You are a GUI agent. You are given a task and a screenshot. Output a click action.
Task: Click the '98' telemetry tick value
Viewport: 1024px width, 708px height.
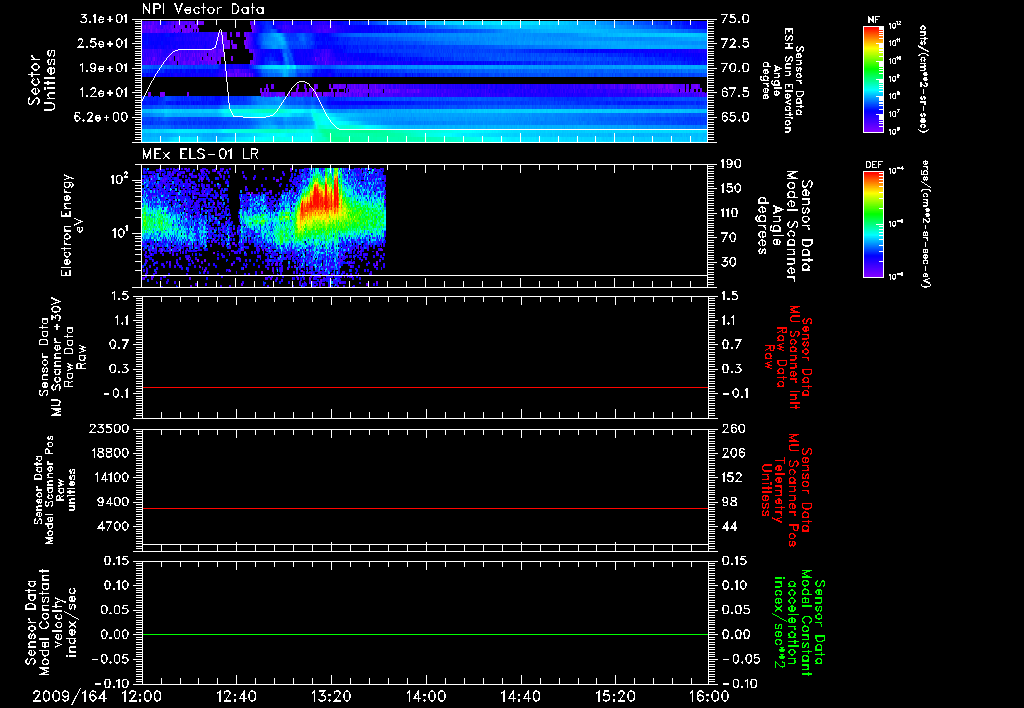tap(729, 502)
